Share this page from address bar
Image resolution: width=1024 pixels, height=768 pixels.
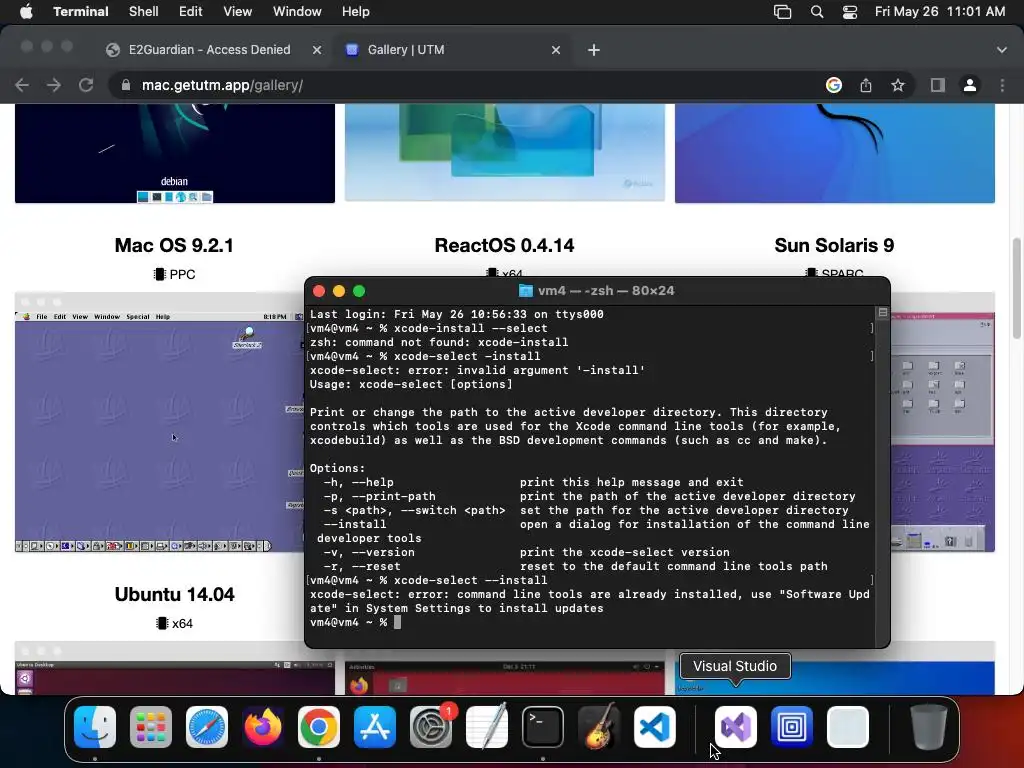click(x=866, y=85)
